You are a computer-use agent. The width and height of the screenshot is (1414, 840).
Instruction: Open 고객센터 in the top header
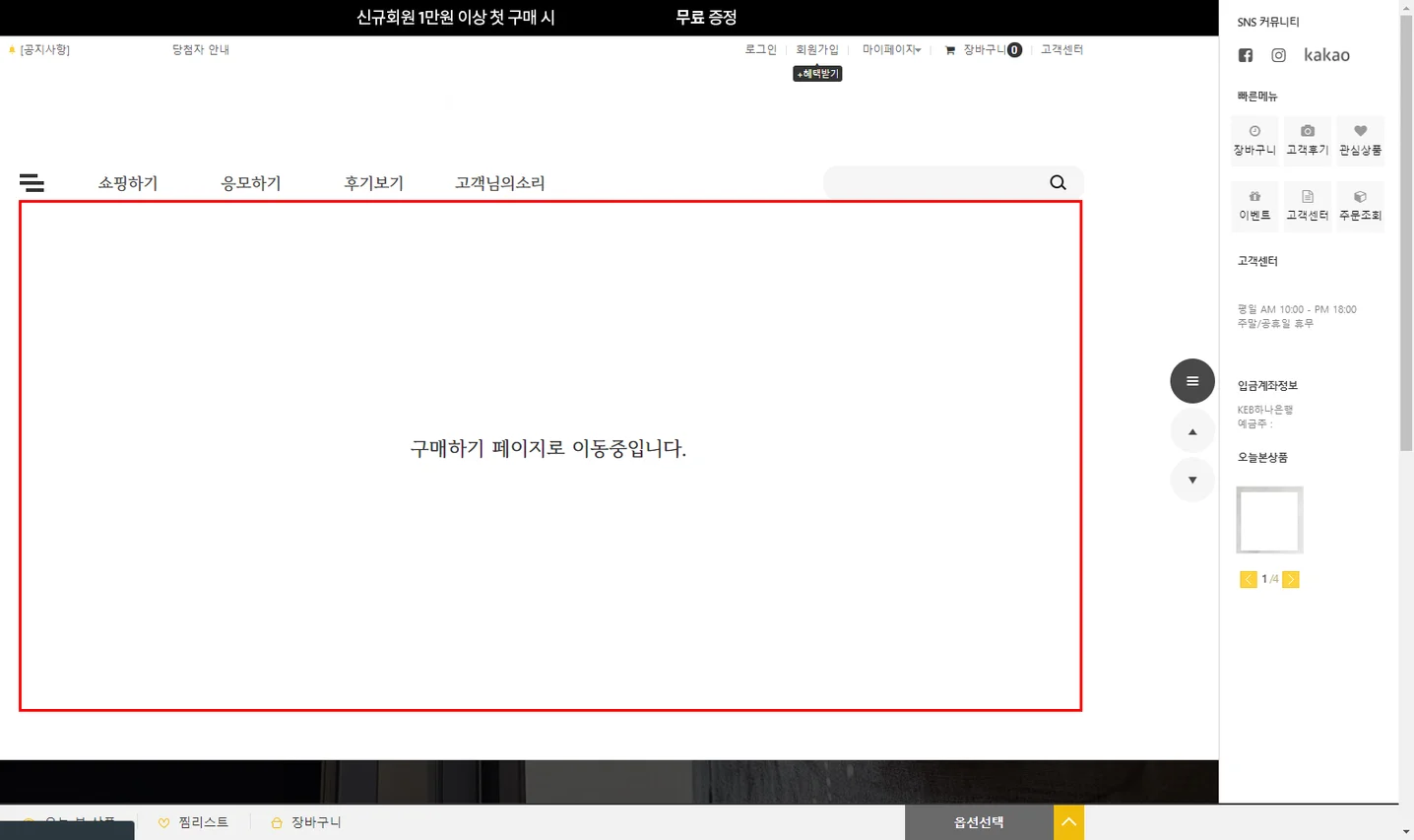click(x=1061, y=49)
